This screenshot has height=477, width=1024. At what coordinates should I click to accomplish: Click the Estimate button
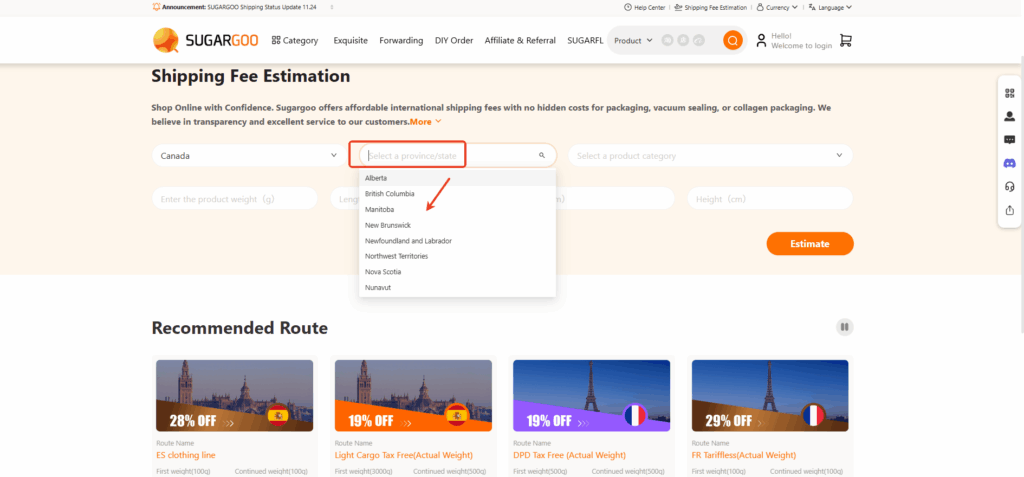810,244
